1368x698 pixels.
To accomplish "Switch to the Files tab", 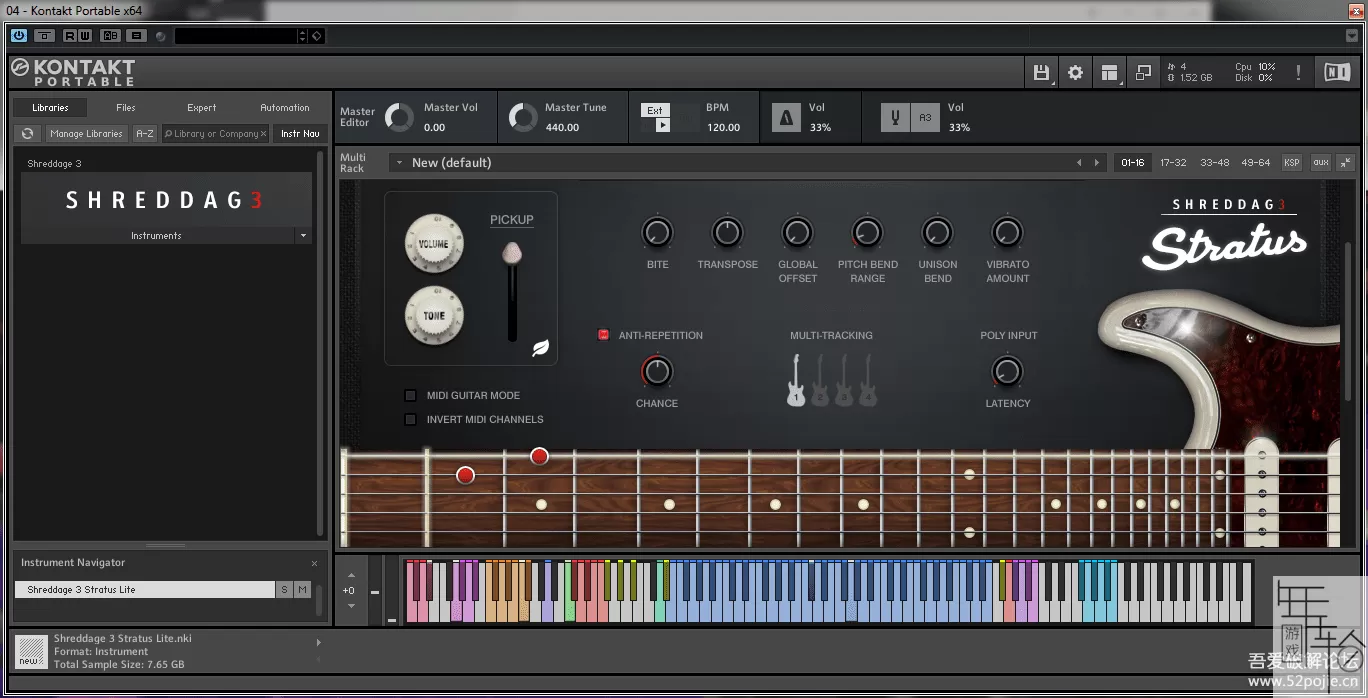I will (x=126, y=107).
